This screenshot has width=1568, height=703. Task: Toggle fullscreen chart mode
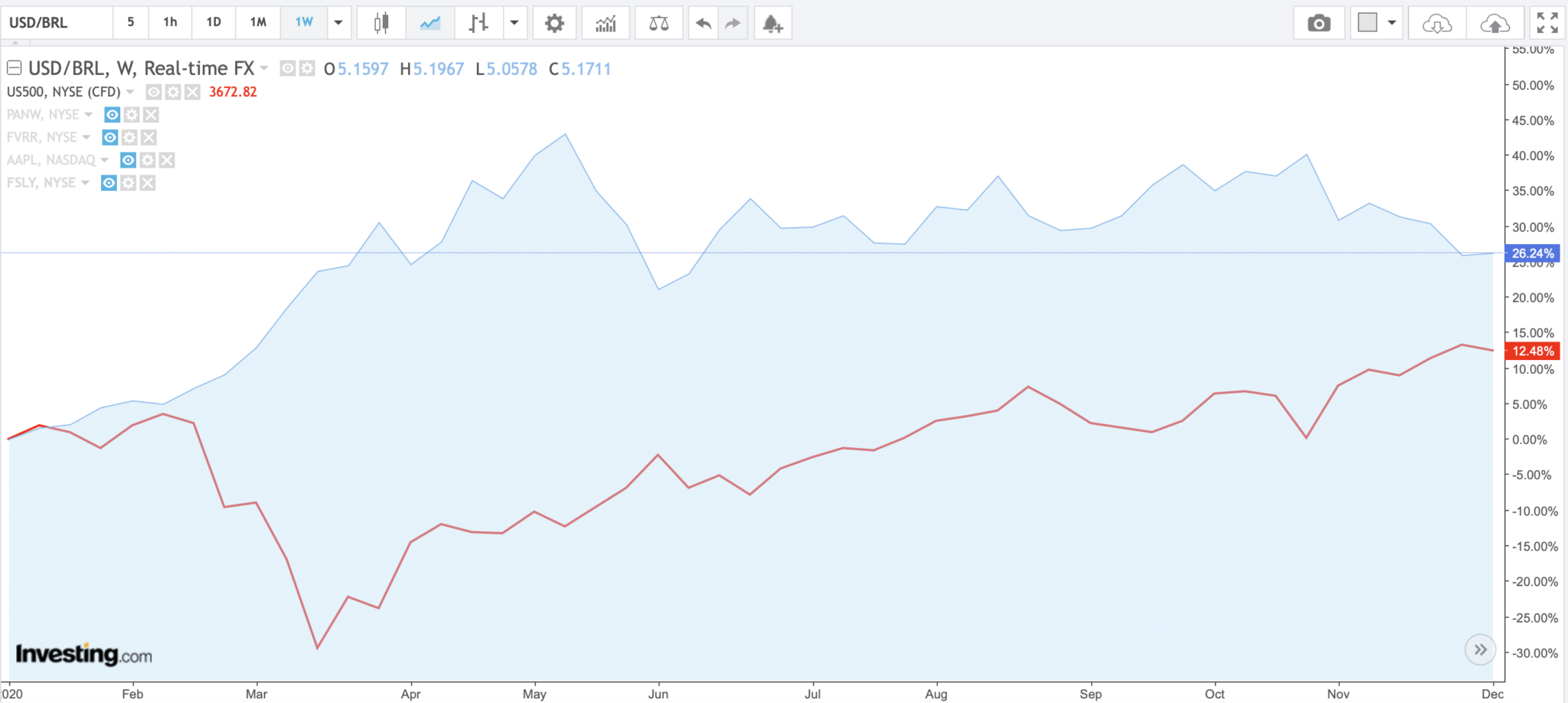[x=1547, y=23]
